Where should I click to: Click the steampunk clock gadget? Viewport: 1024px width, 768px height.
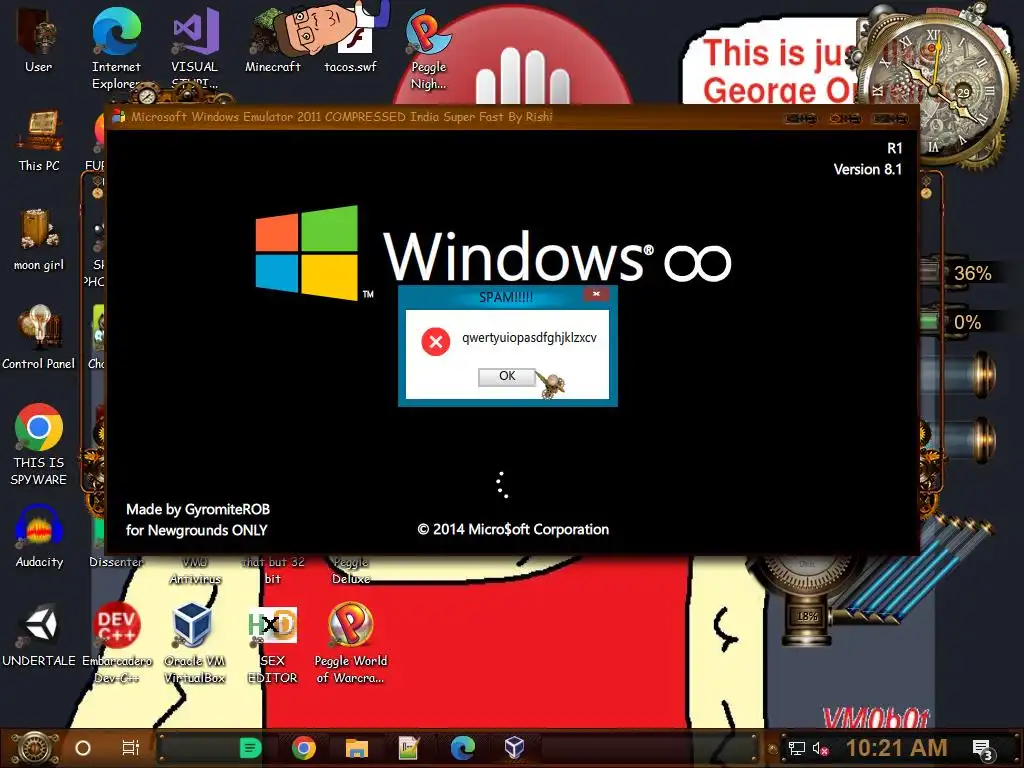pyautogui.click(x=935, y=88)
